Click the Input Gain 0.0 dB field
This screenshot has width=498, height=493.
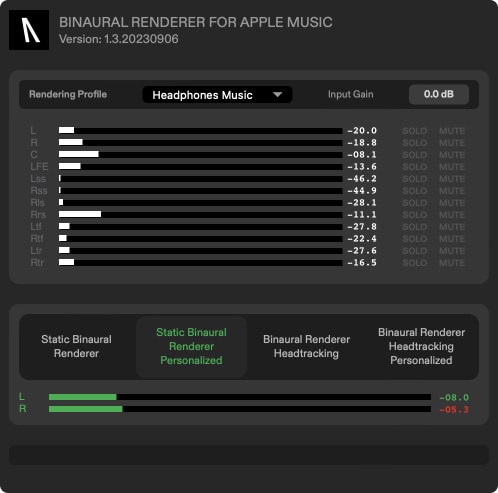tap(439, 94)
